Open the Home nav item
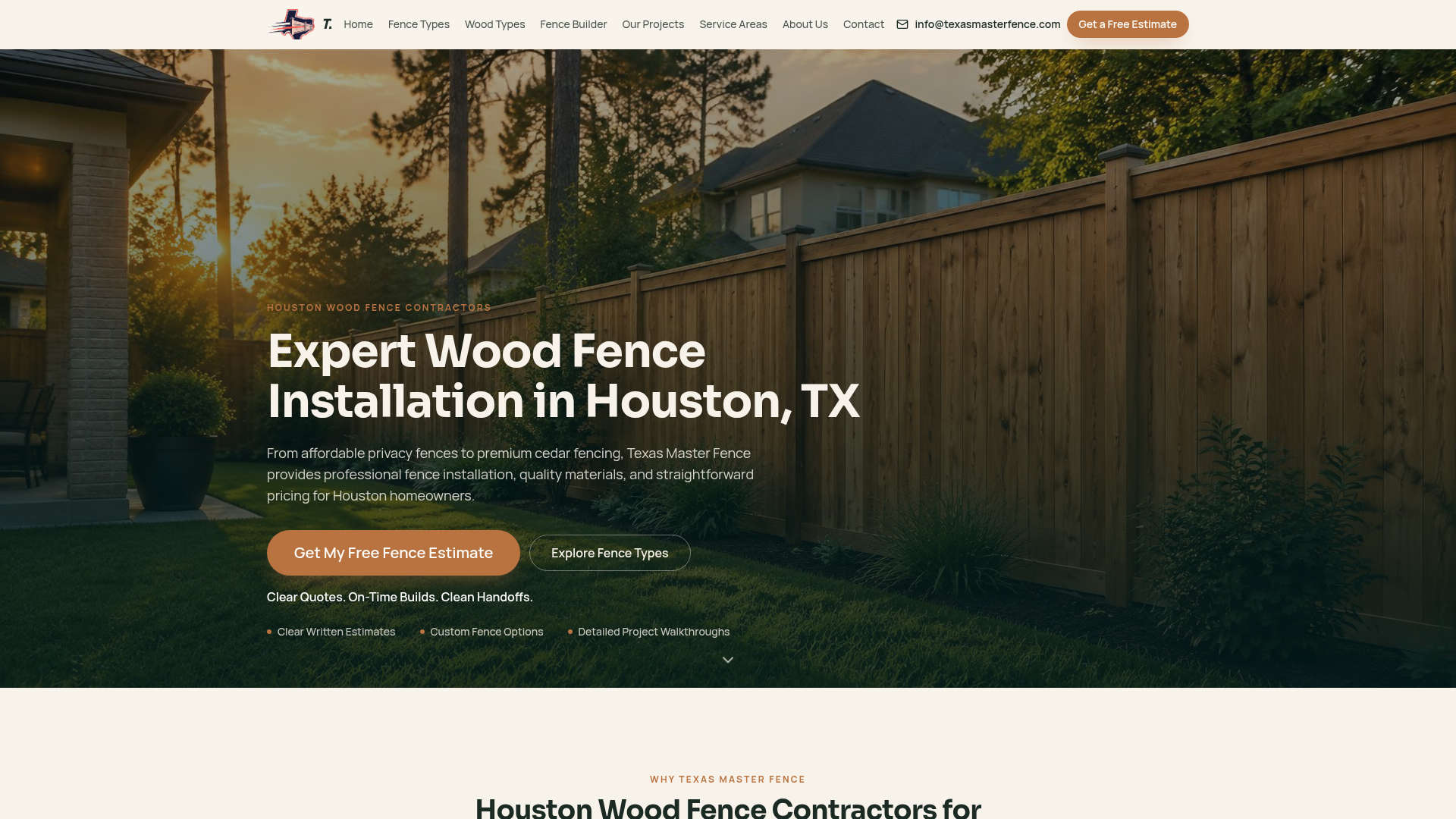Screen dimensions: 1456x819 (x=358, y=24)
